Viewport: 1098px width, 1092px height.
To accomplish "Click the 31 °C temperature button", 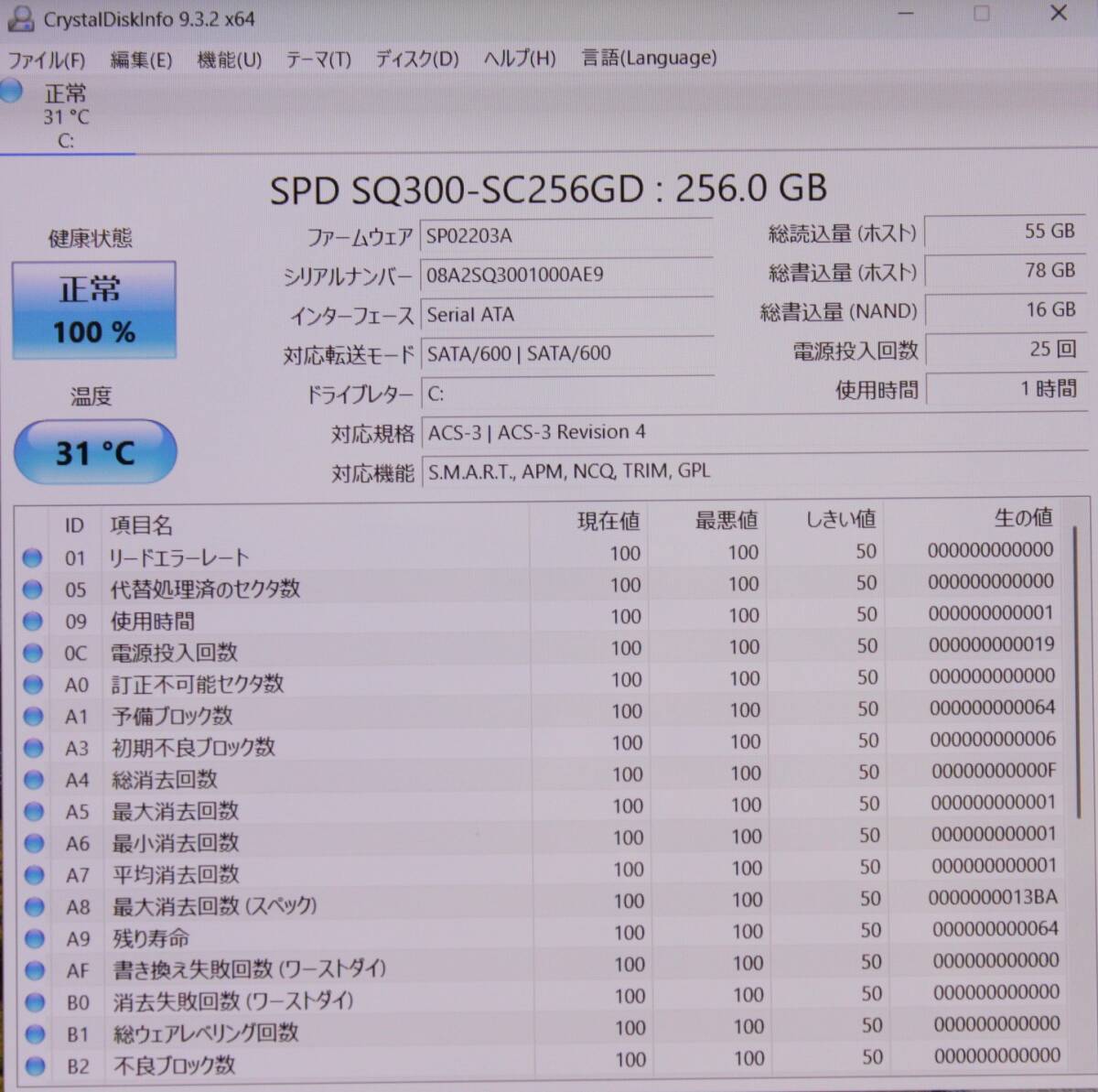I will tap(94, 451).
